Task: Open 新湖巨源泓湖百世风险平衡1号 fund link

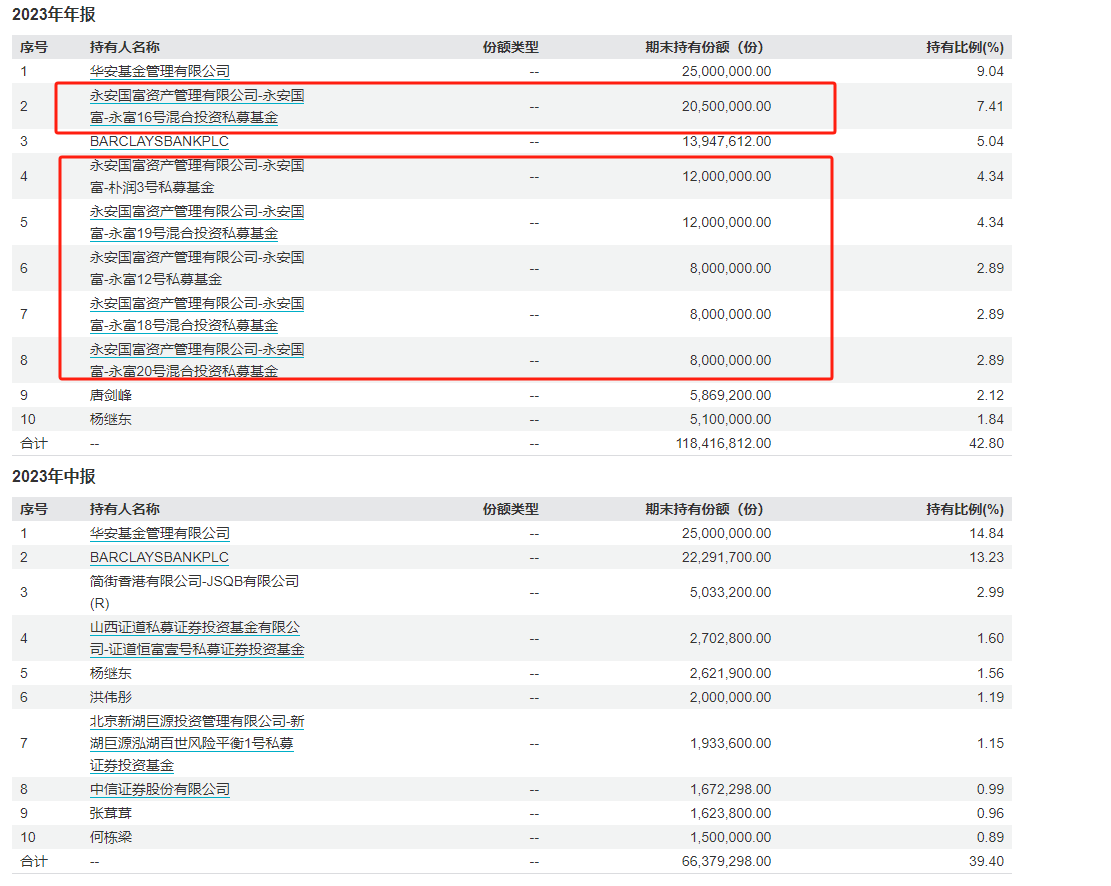Action: coord(197,744)
